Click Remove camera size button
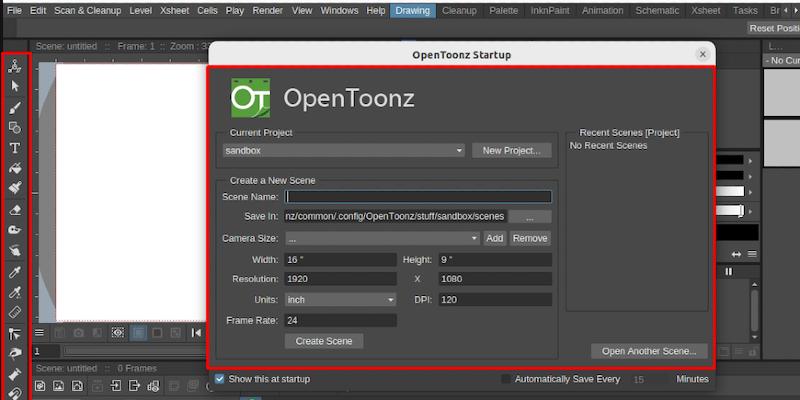 (x=530, y=238)
